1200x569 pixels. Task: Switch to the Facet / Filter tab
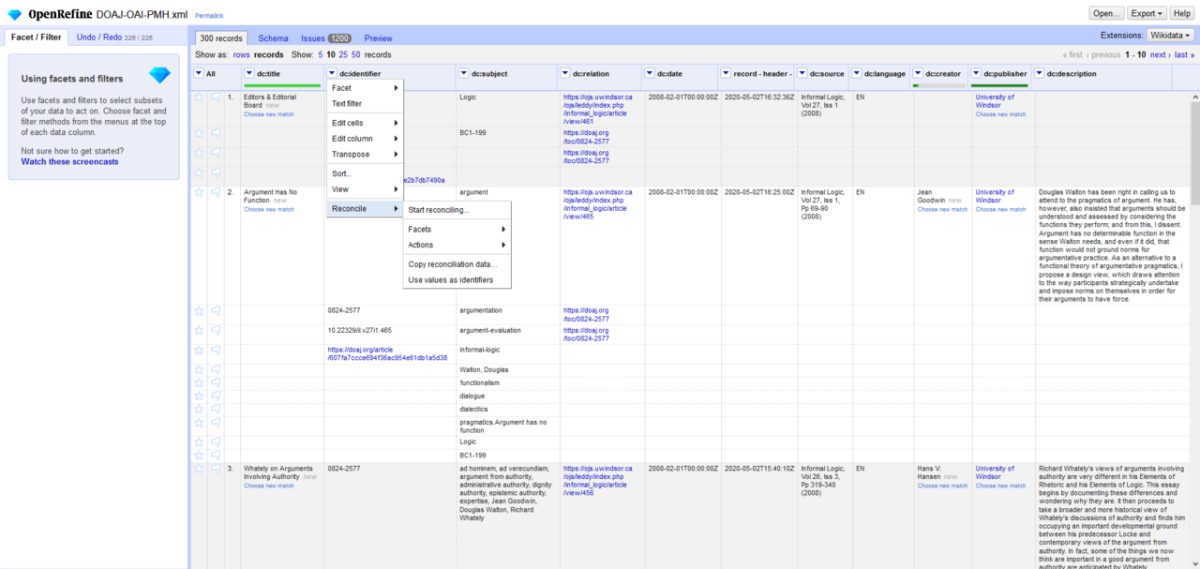click(35, 37)
